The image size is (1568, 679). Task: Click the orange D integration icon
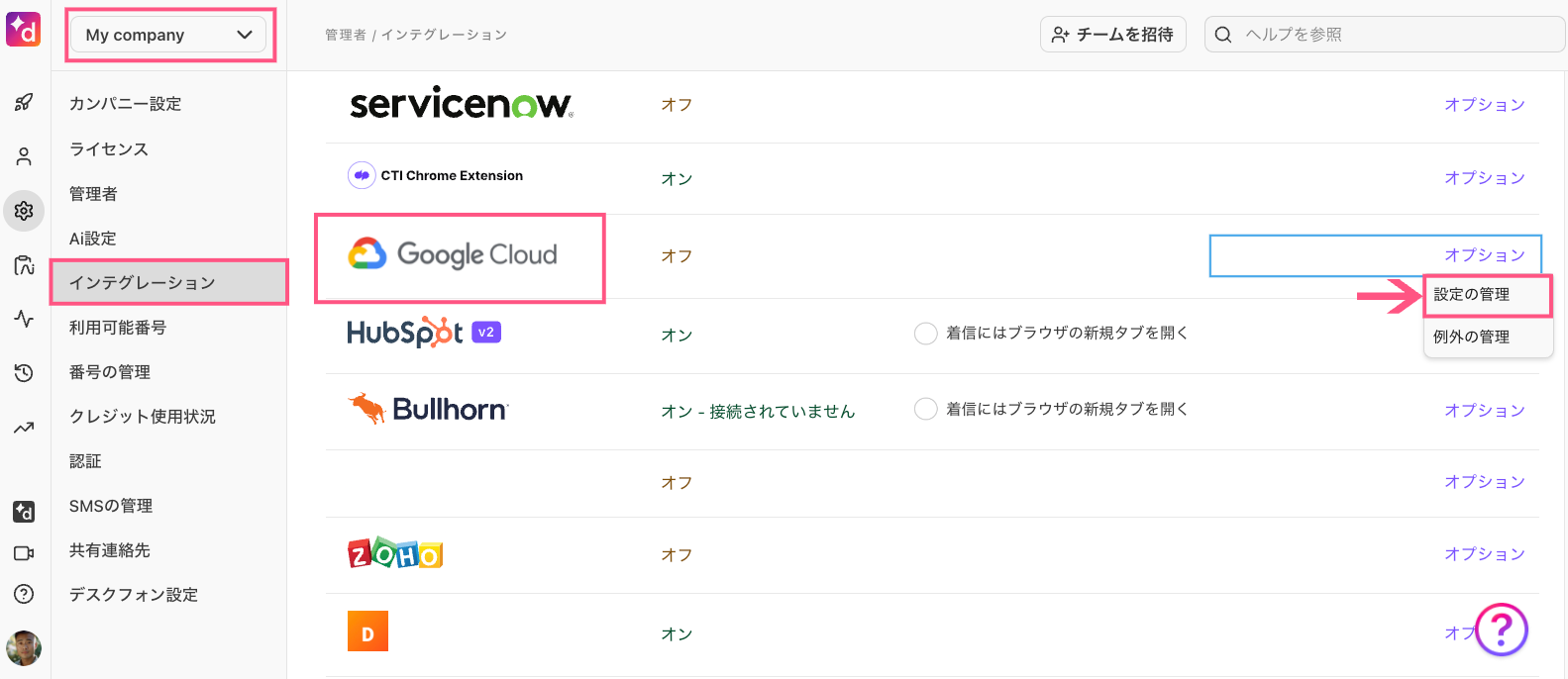[367, 631]
